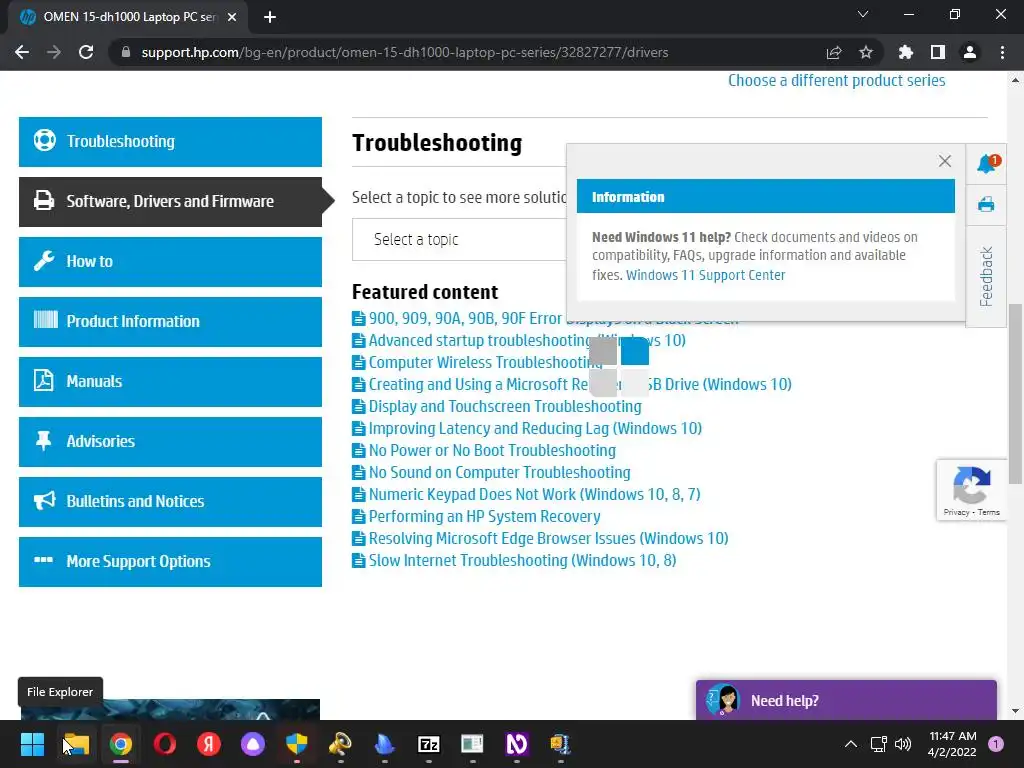Click the notifications bell icon
This screenshot has width=1024, height=768.
click(986, 163)
